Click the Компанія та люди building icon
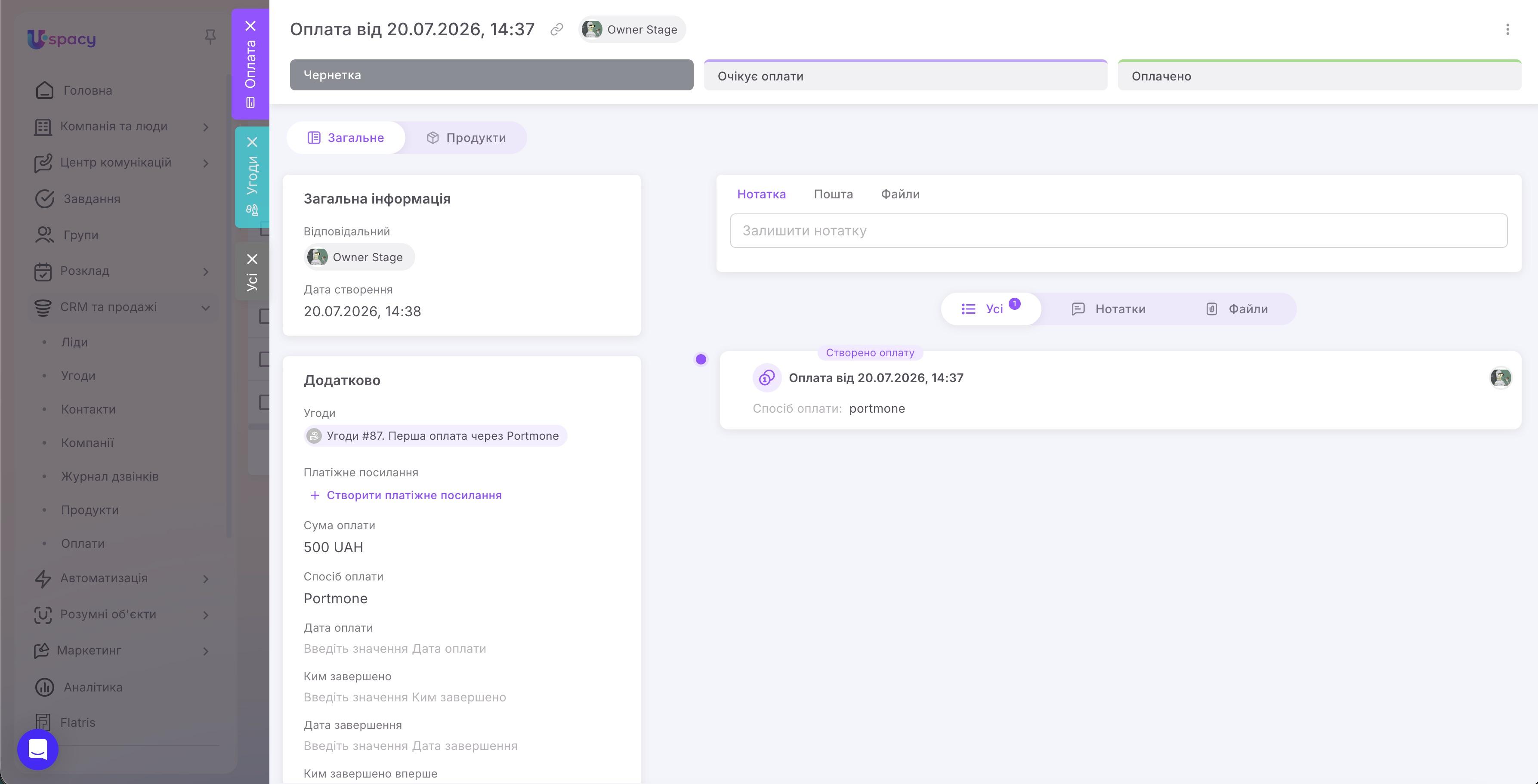This screenshot has width=1538, height=784. [43, 127]
